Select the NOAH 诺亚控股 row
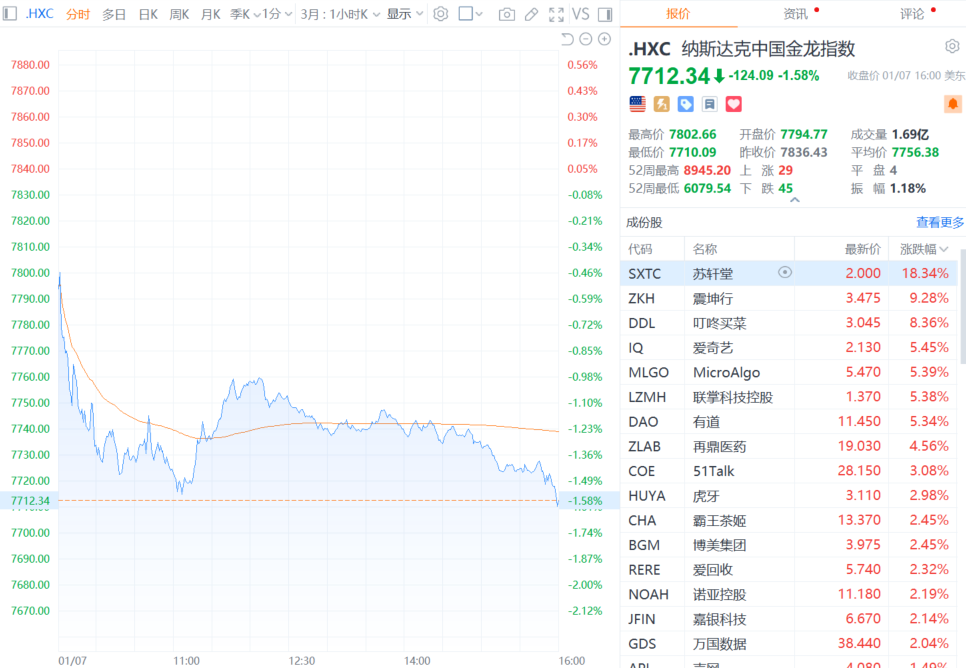The height and width of the screenshot is (668, 966). (x=789, y=594)
